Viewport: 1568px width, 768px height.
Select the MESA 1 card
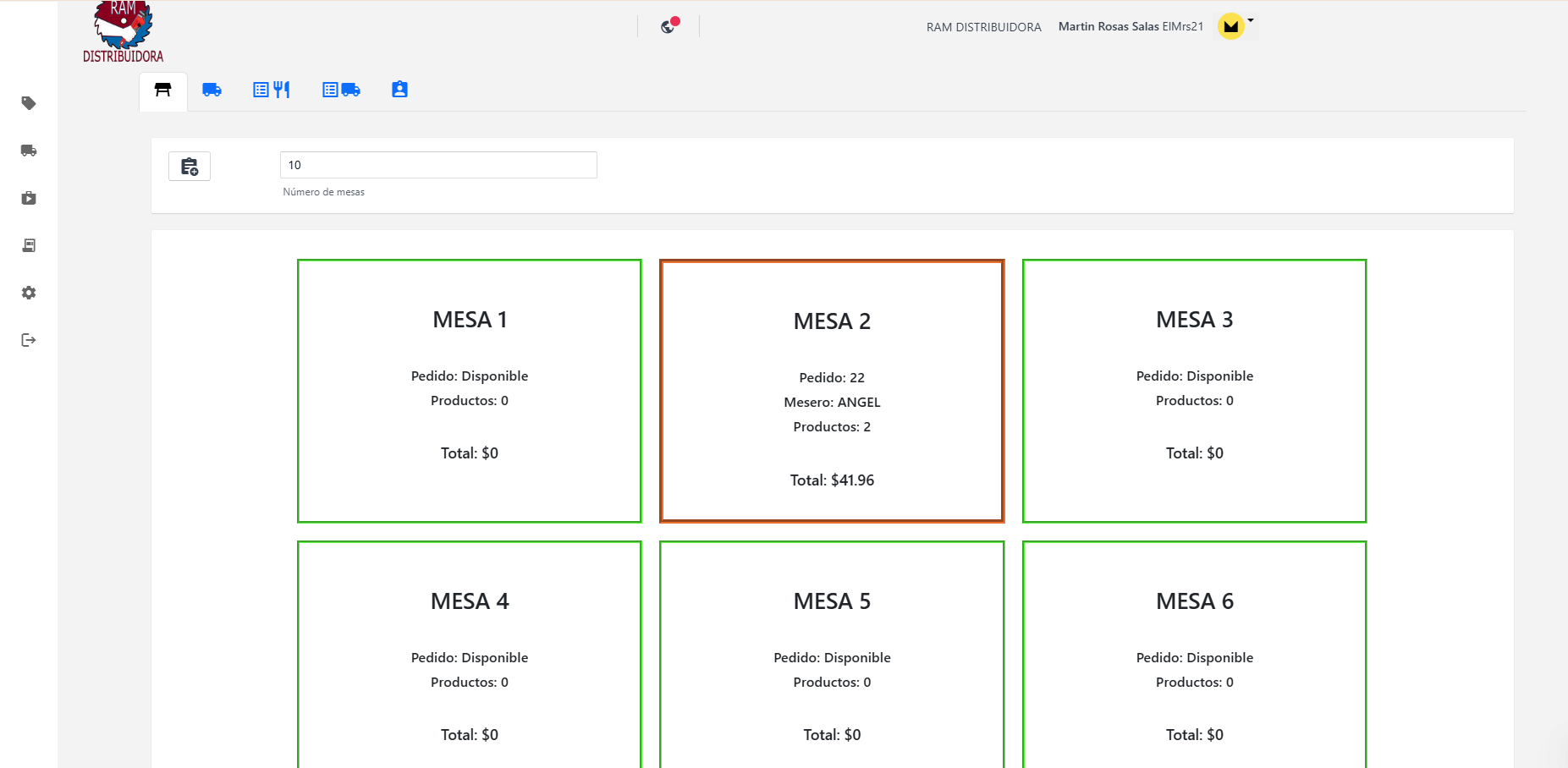[470, 391]
